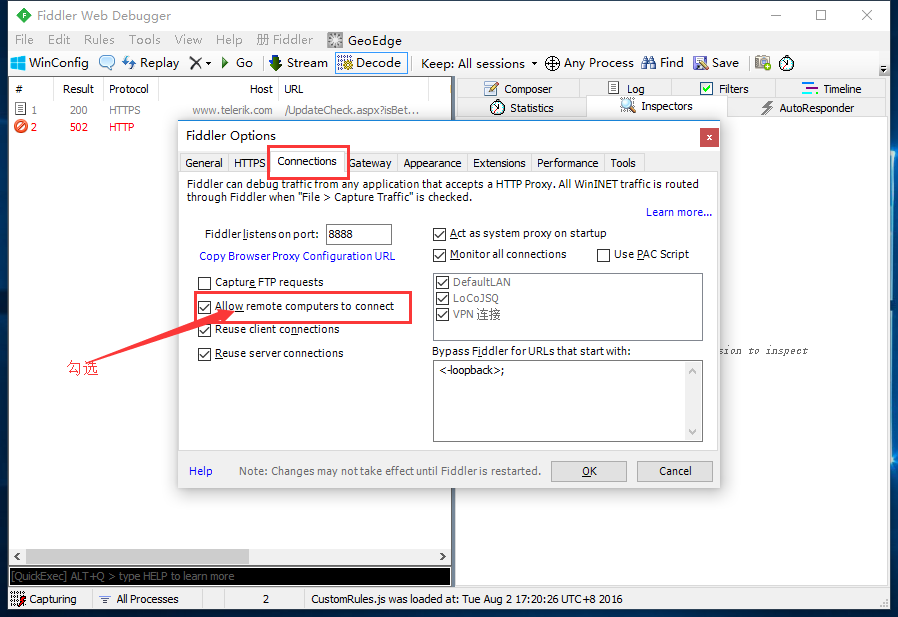Image resolution: width=898 pixels, height=617 pixels.
Task: Toggle Allow remote computers to connect
Action: [204, 307]
